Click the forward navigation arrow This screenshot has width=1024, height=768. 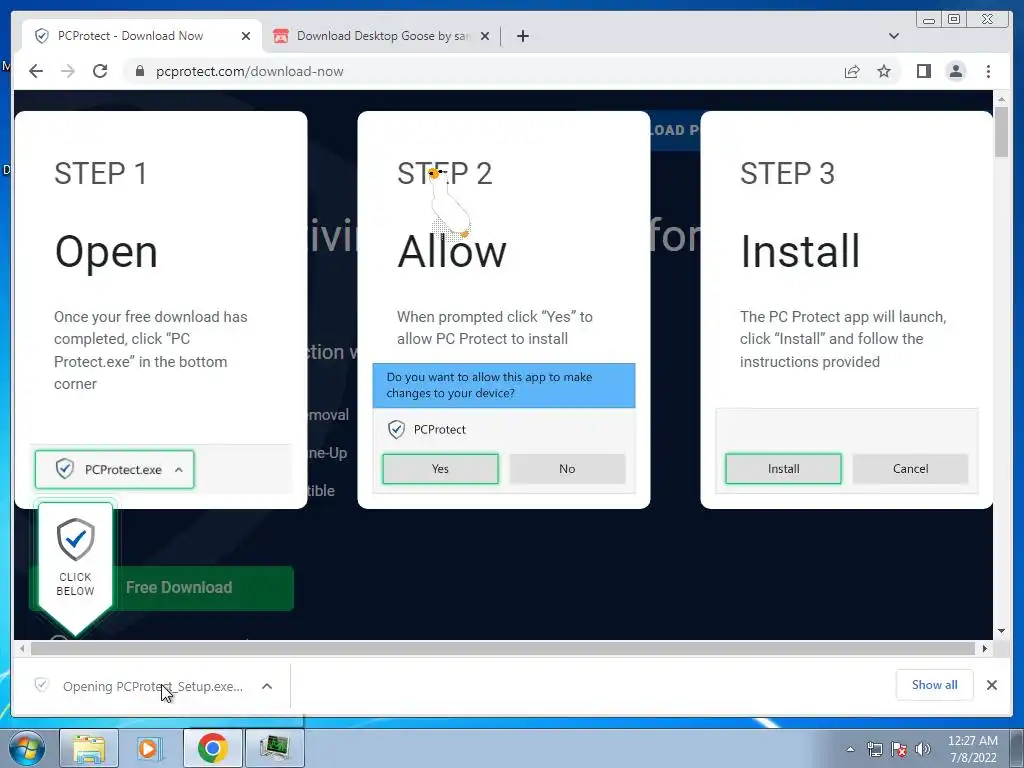(68, 71)
